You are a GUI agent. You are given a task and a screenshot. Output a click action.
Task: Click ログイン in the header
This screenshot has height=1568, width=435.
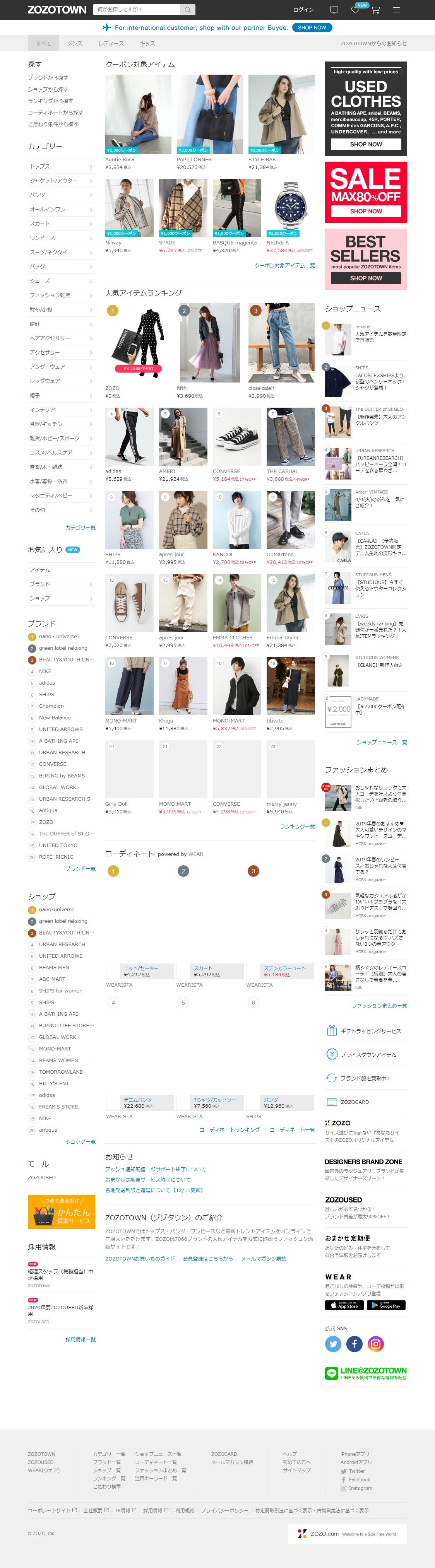[303, 10]
